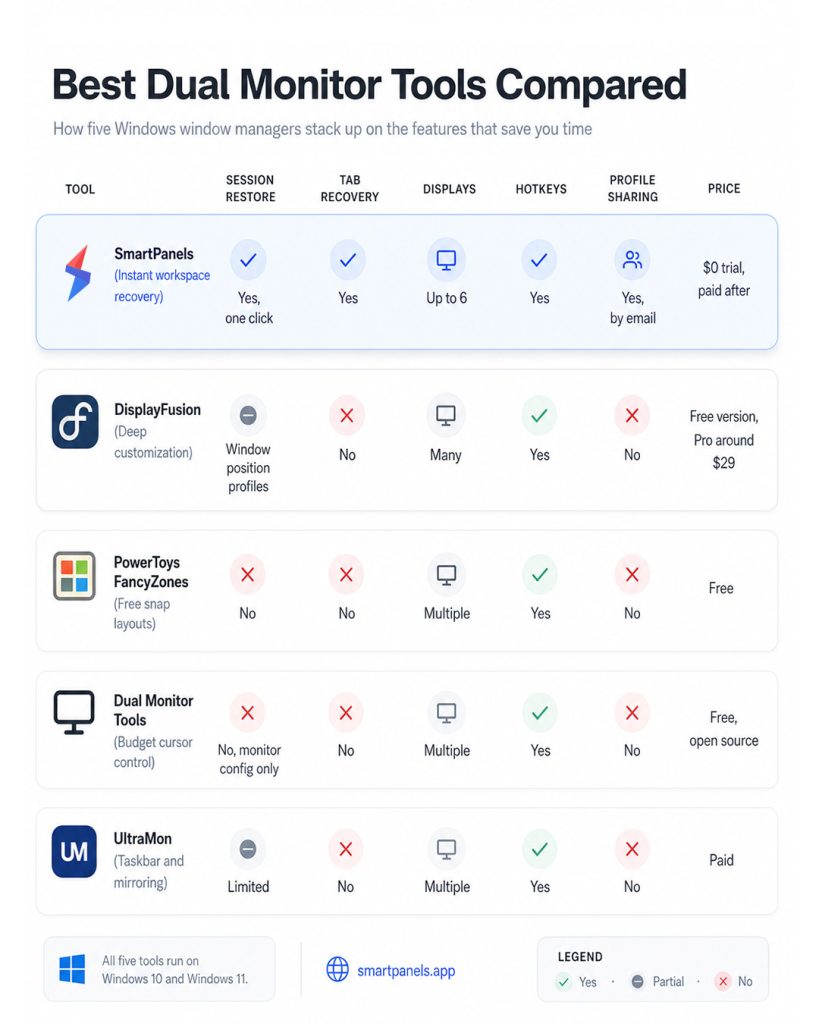The width and height of the screenshot is (819, 1024).
Task: Click the Instant workspace recovery link text
Action: pyautogui.click(x=162, y=285)
